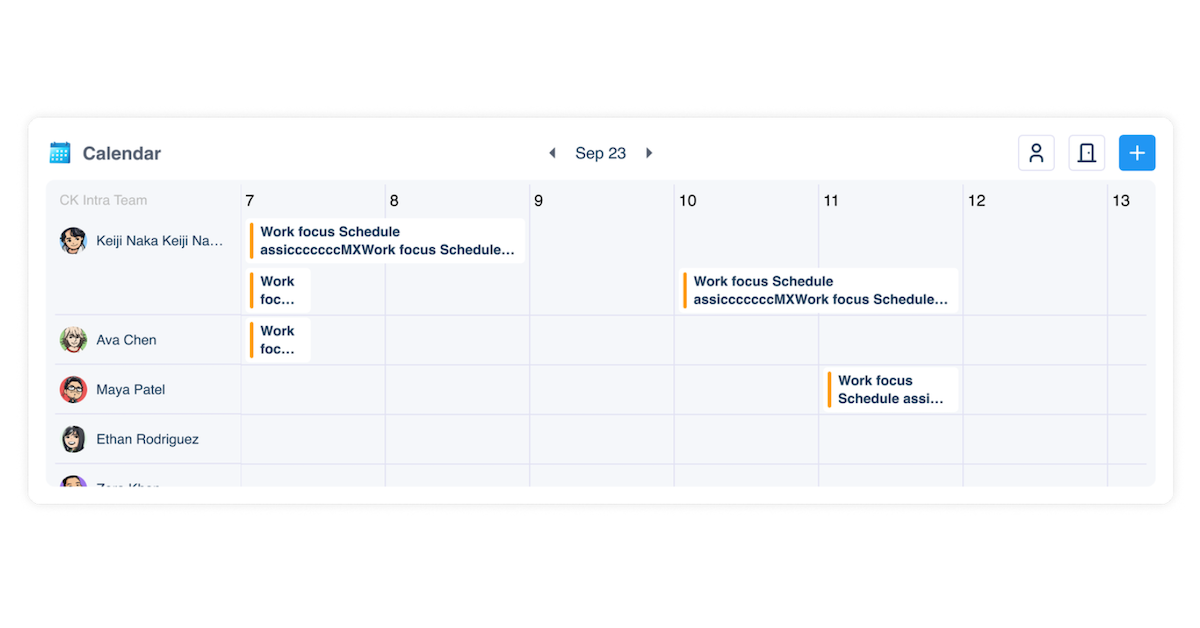Click the 12 o'clock column header
The height and width of the screenshot is (628, 1200).
click(x=976, y=201)
